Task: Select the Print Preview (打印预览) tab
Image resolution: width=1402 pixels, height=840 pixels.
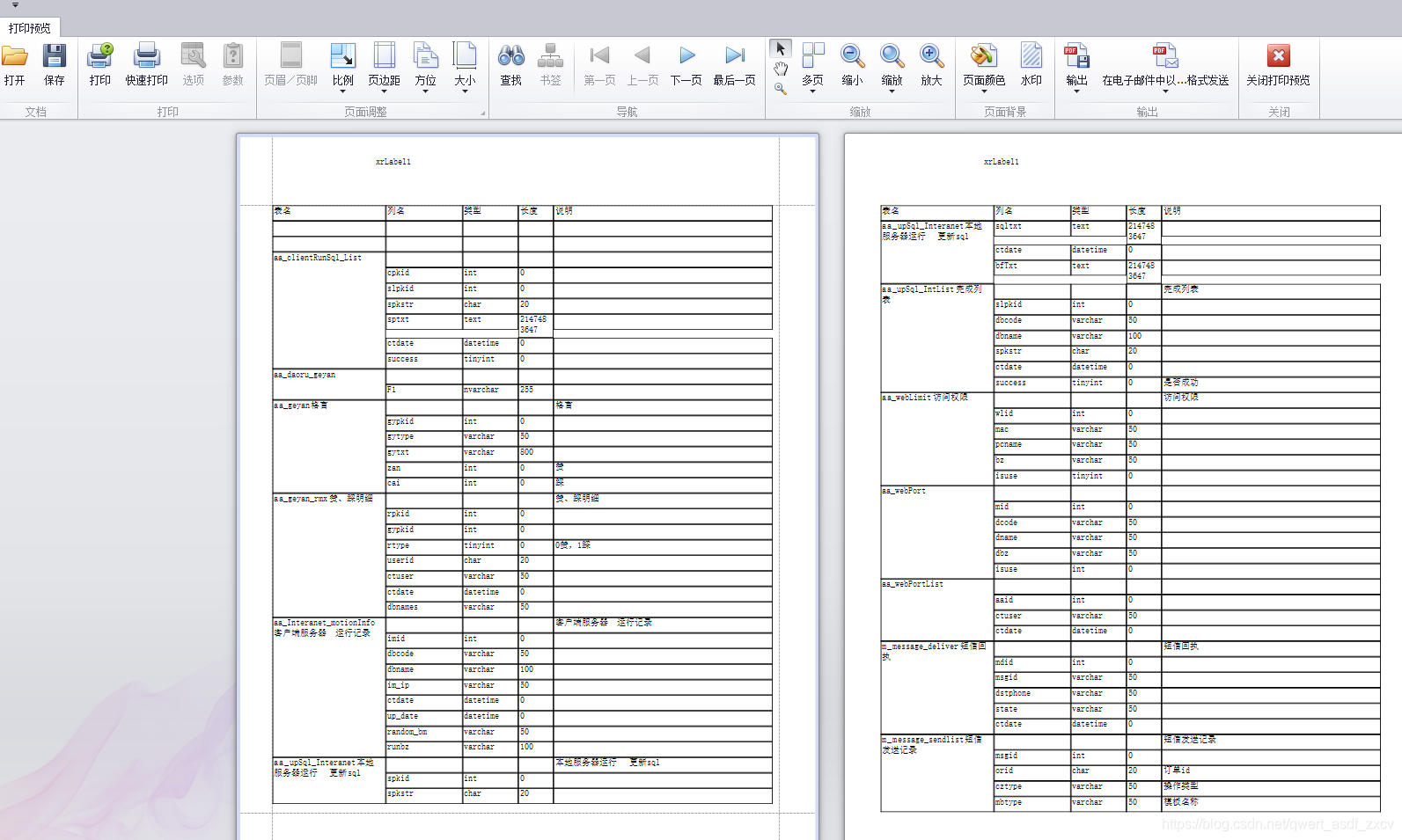Action: (x=30, y=28)
